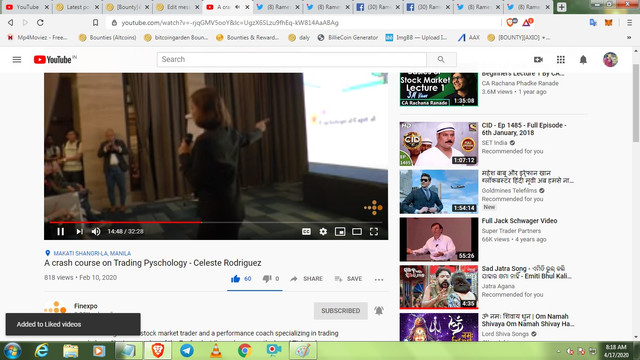Pause the video
This screenshot has width=640, height=360.
[x=60, y=231]
